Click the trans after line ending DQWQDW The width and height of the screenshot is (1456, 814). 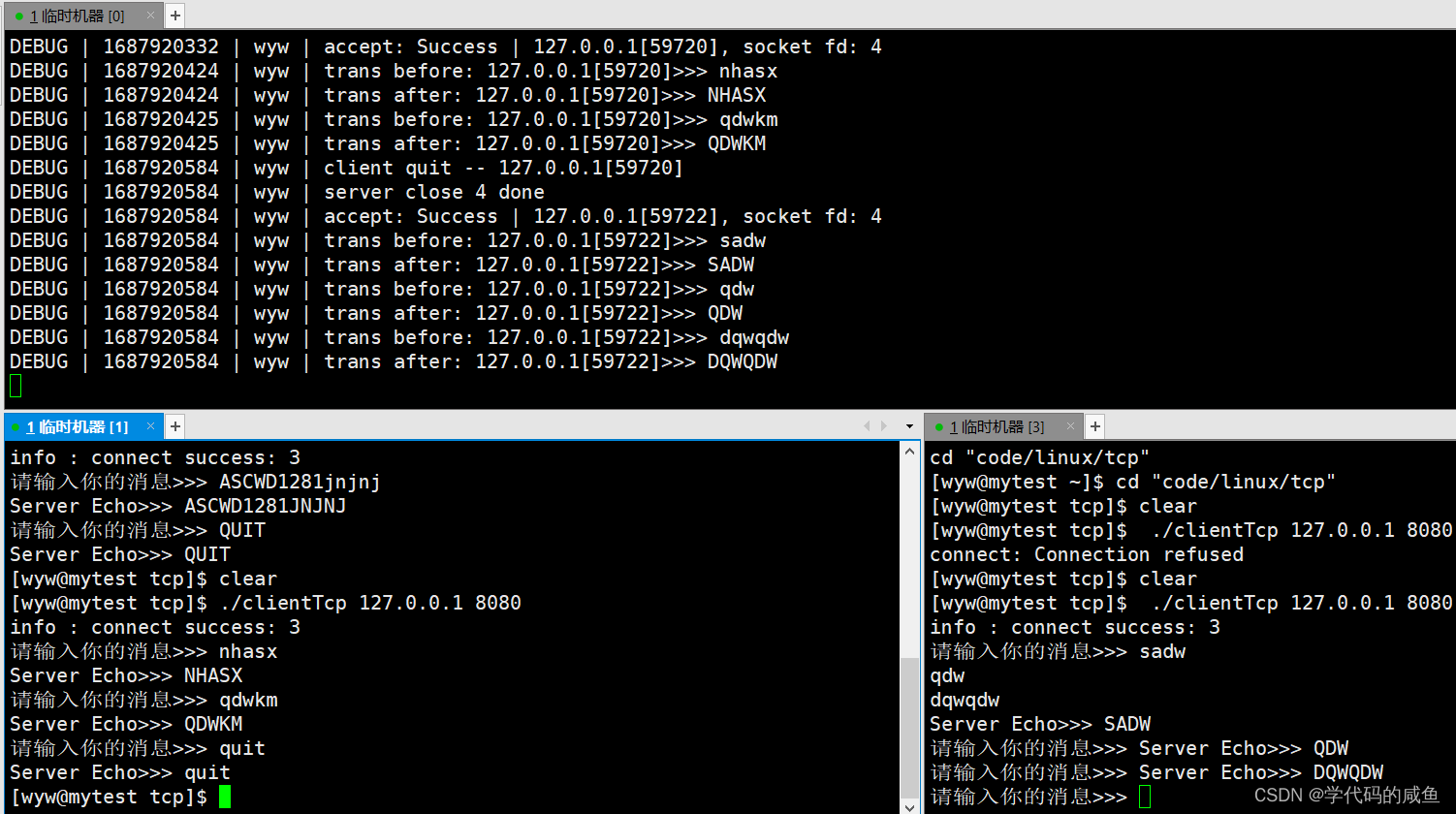coord(394,361)
